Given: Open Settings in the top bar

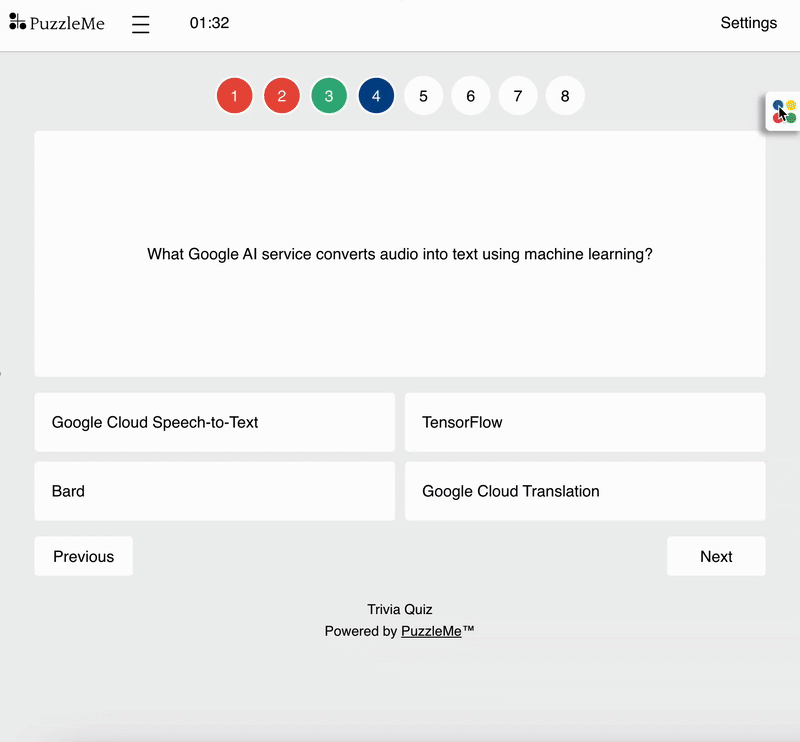Looking at the screenshot, I should point(748,23).
